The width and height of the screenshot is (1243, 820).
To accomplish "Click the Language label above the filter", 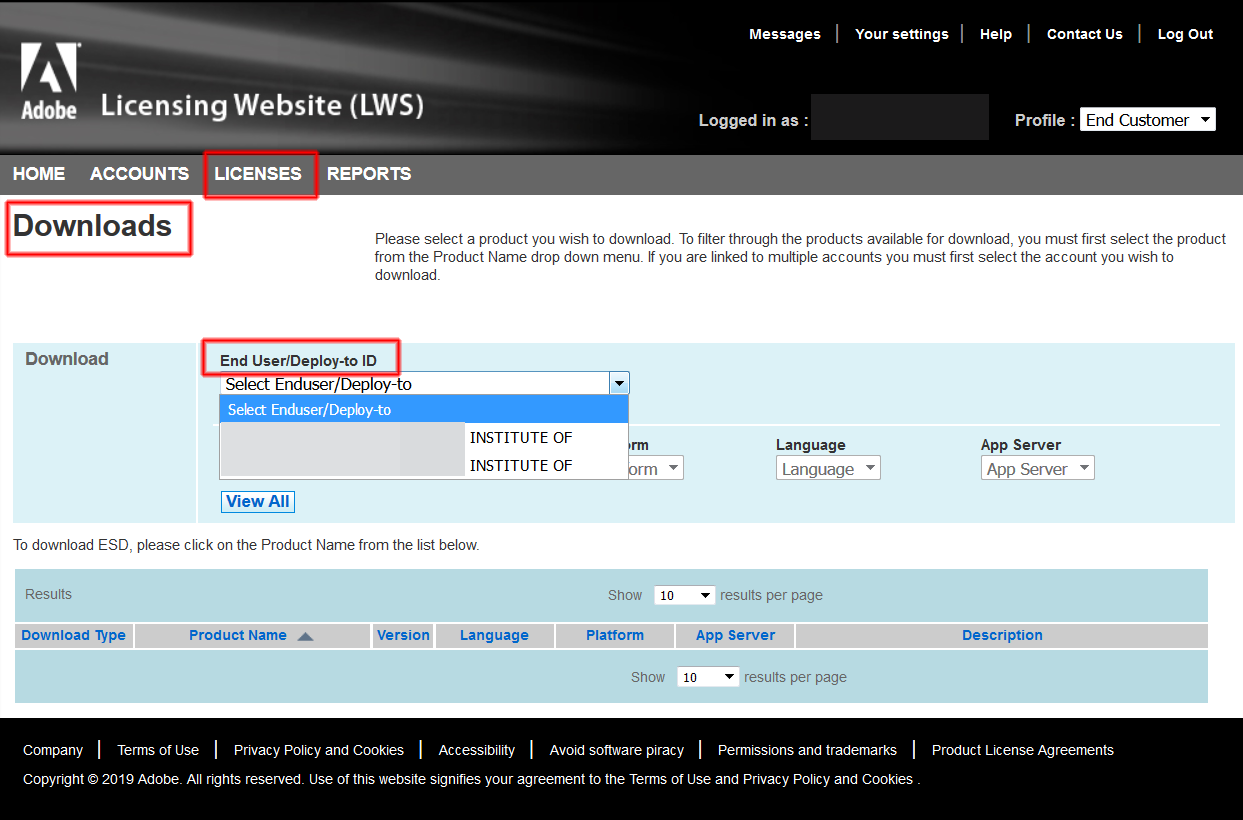I will (811, 445).
